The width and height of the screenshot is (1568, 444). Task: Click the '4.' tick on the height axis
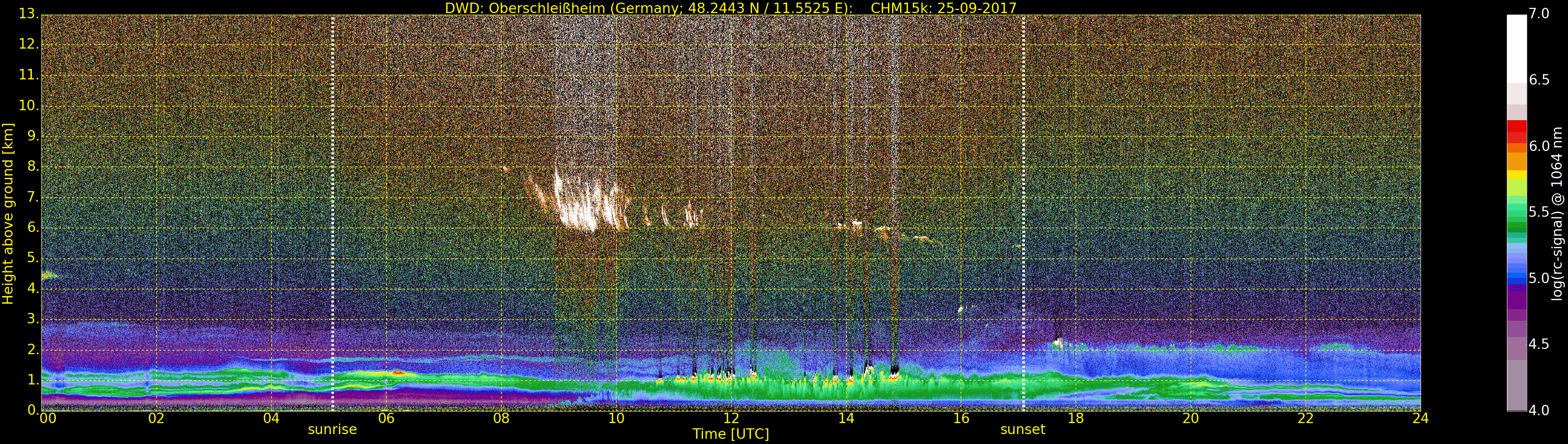pos(33,288)
